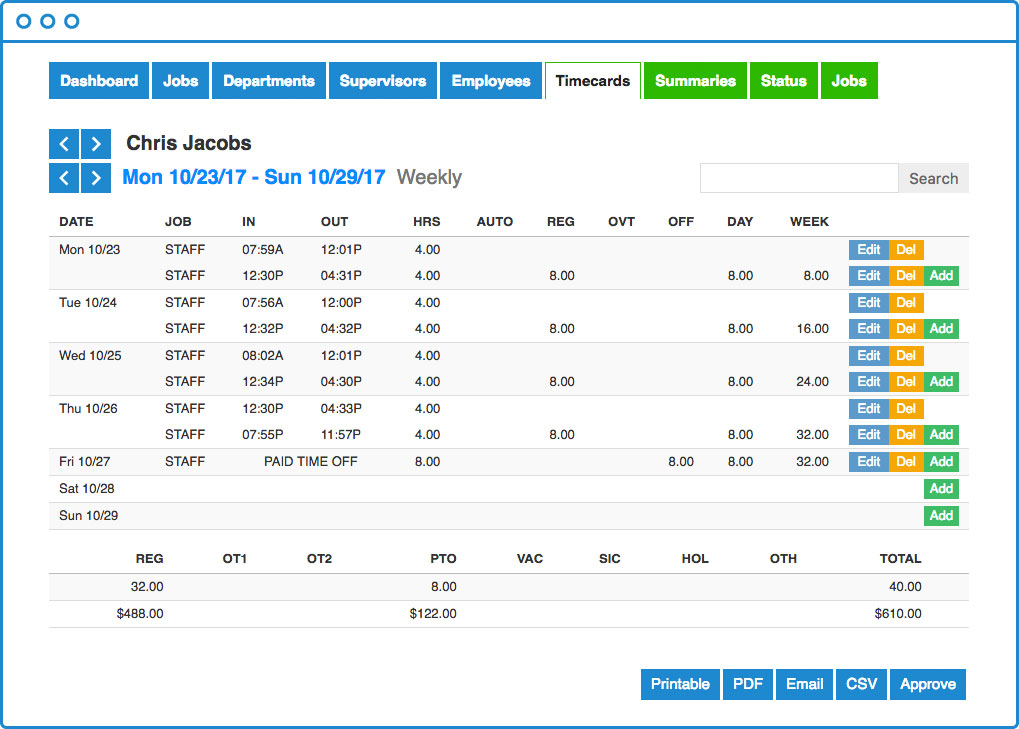The height and width of the screenshot is (729, 1019).
Task: Email the timecard
Action: 804,684
